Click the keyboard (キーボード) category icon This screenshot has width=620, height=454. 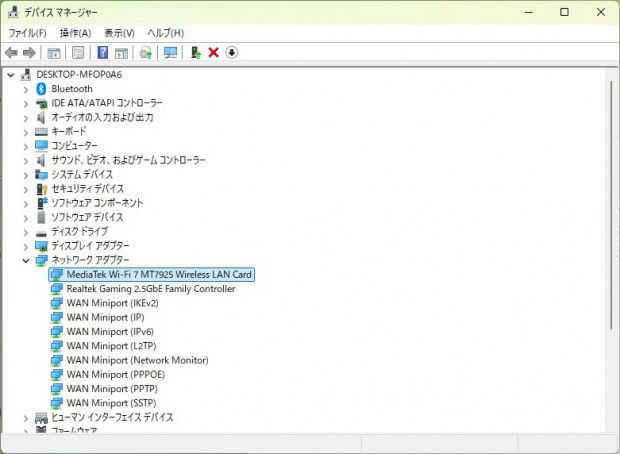point(41,132)
